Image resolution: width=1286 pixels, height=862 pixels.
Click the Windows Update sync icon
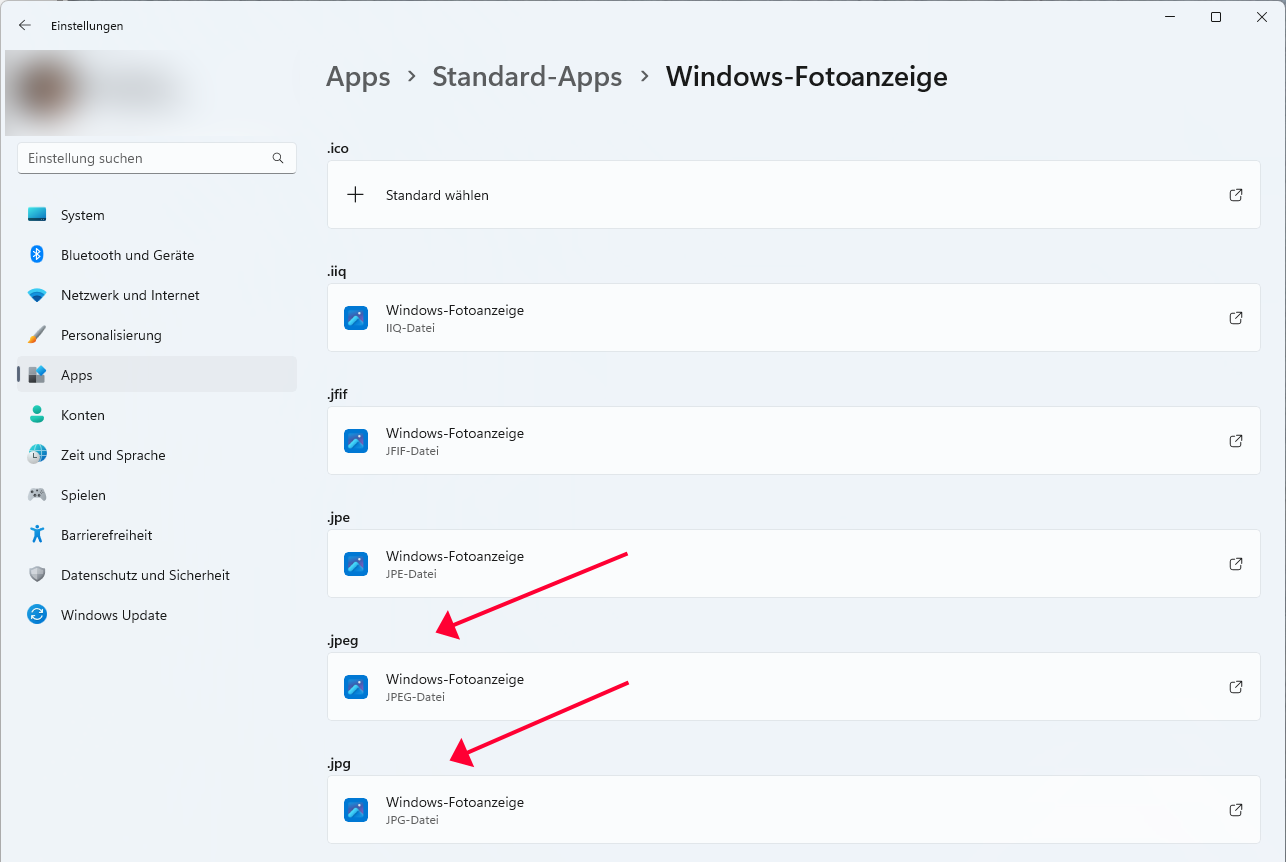tap(37, 615)
